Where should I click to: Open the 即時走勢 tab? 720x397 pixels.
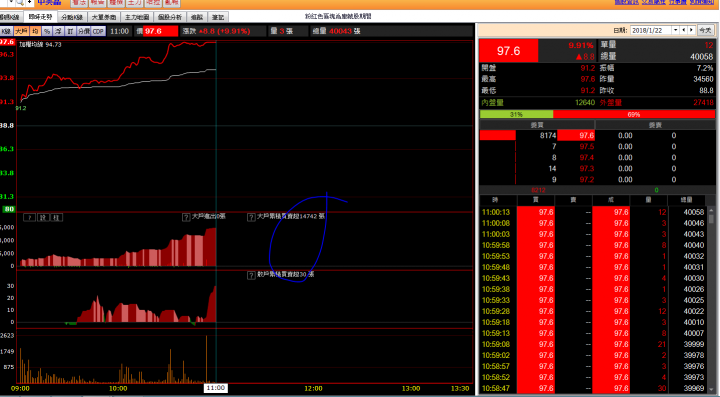[x=40, y=17]
